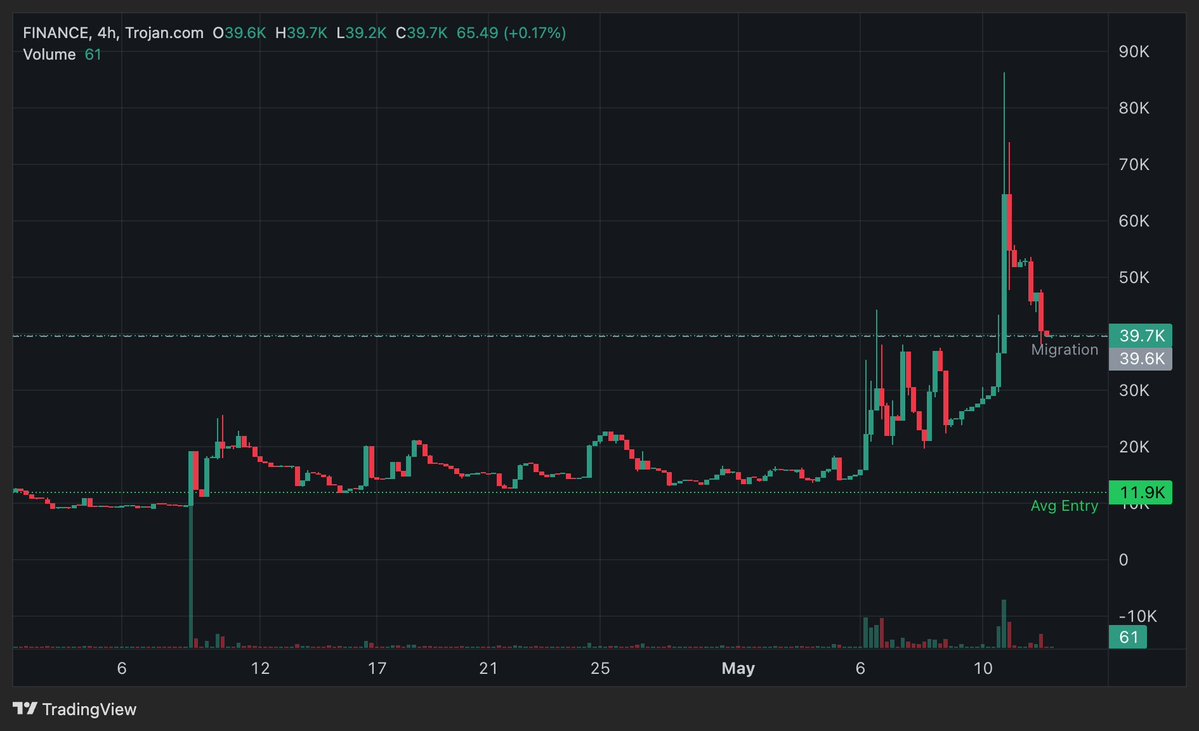Select the low value L39.2K in legend
The width and height of the screenshot is (1199, 731).
(361, 33)
